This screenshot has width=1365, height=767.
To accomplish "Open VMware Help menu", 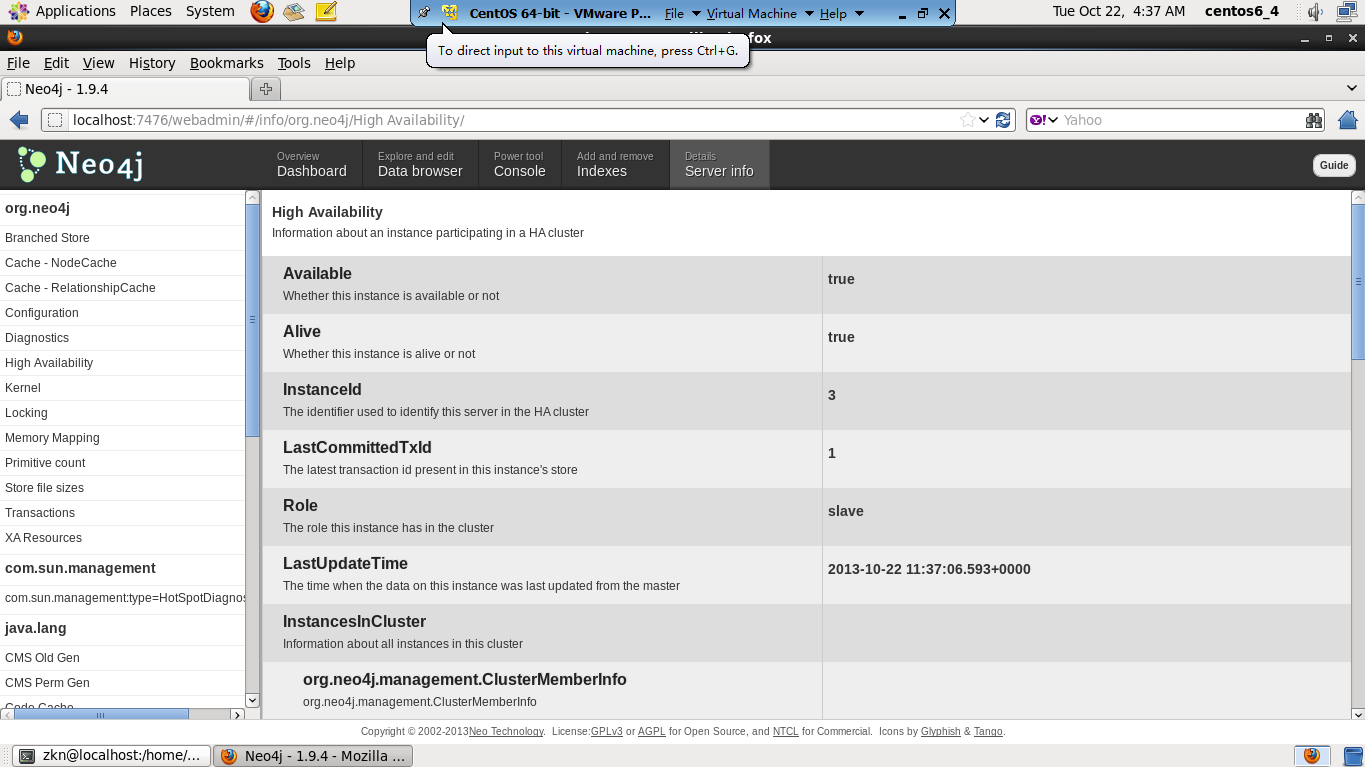I will [833, 13].
